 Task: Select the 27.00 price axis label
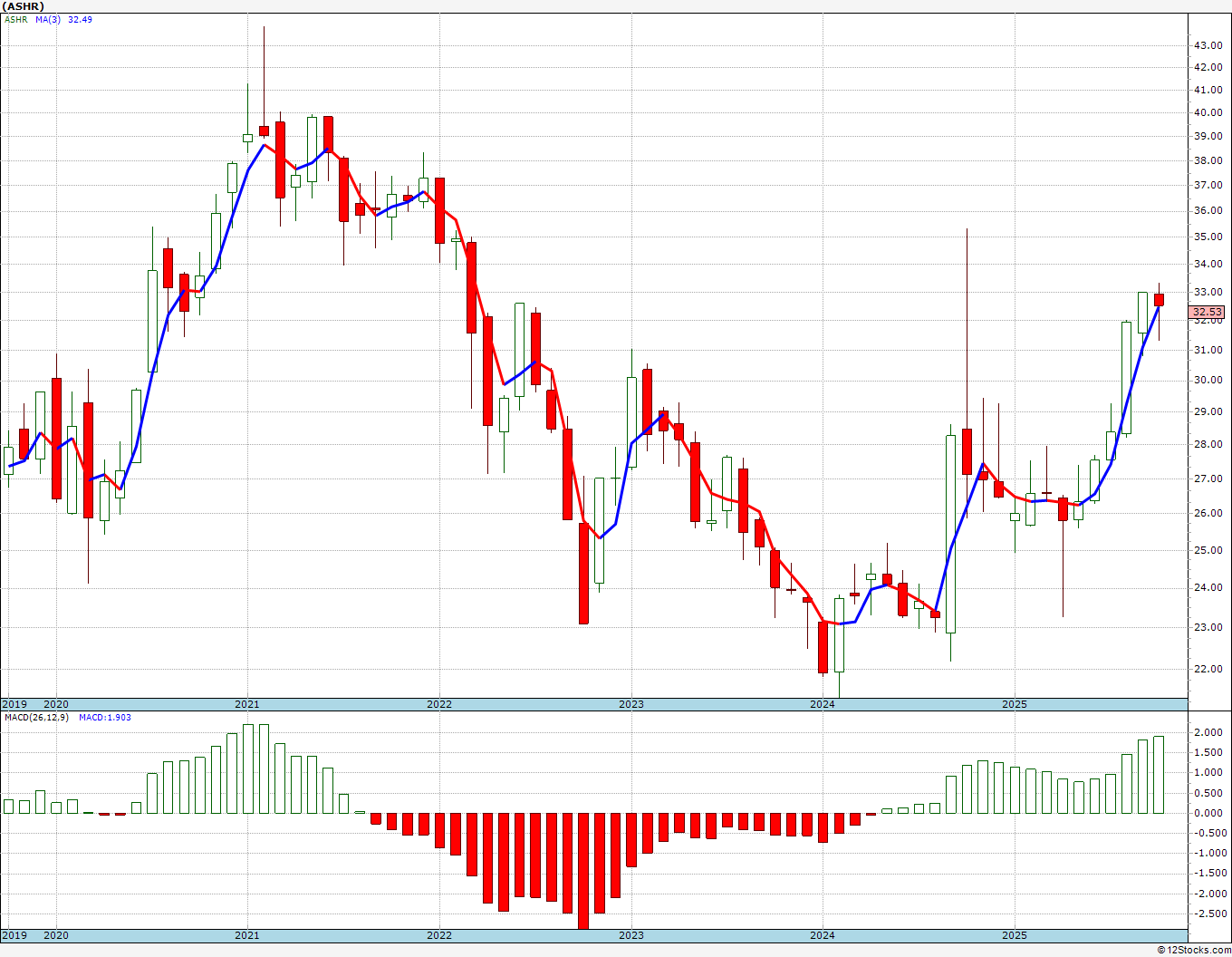click(1208, 478)
